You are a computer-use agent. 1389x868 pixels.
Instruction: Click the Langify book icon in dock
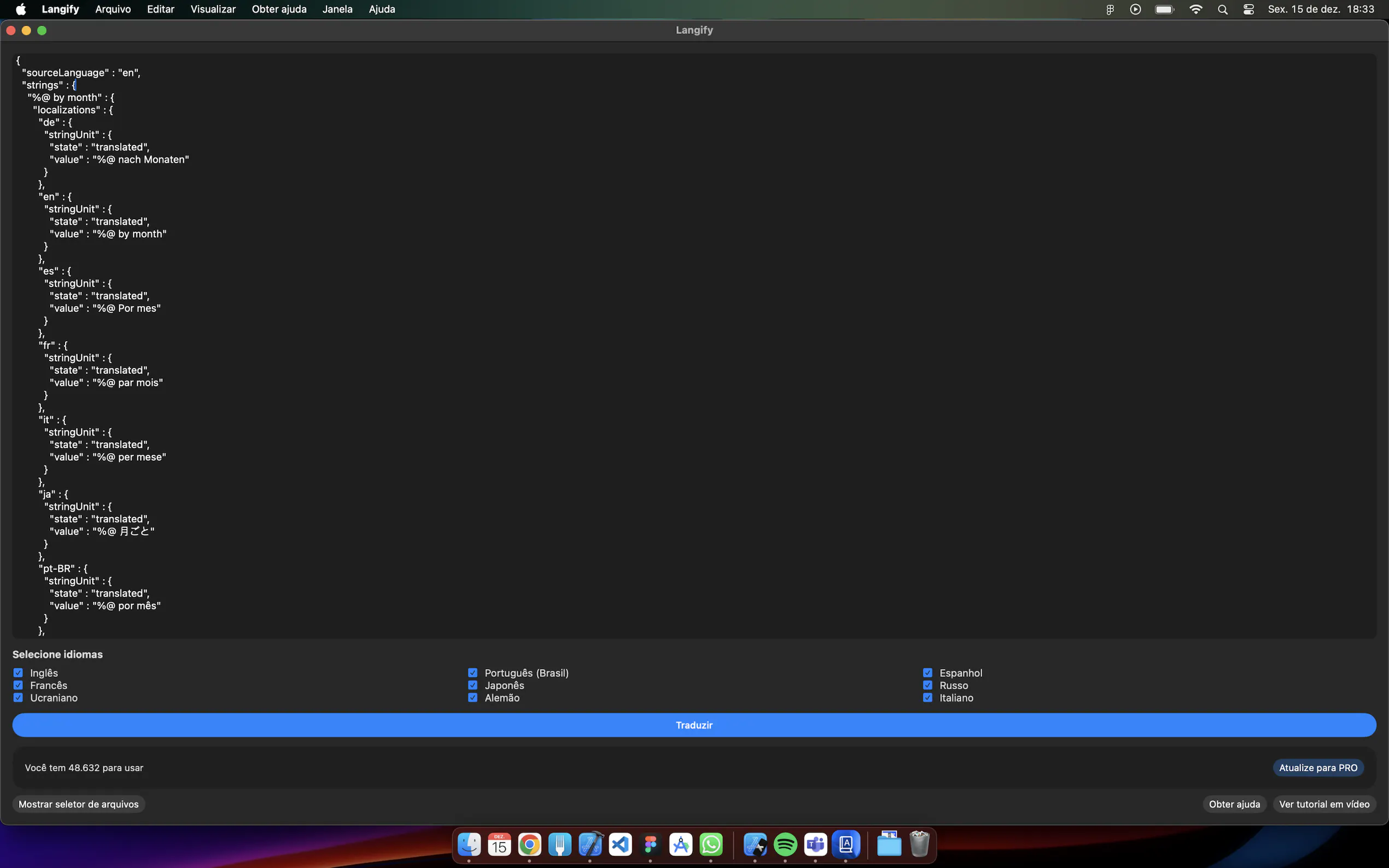coord(846,844)
